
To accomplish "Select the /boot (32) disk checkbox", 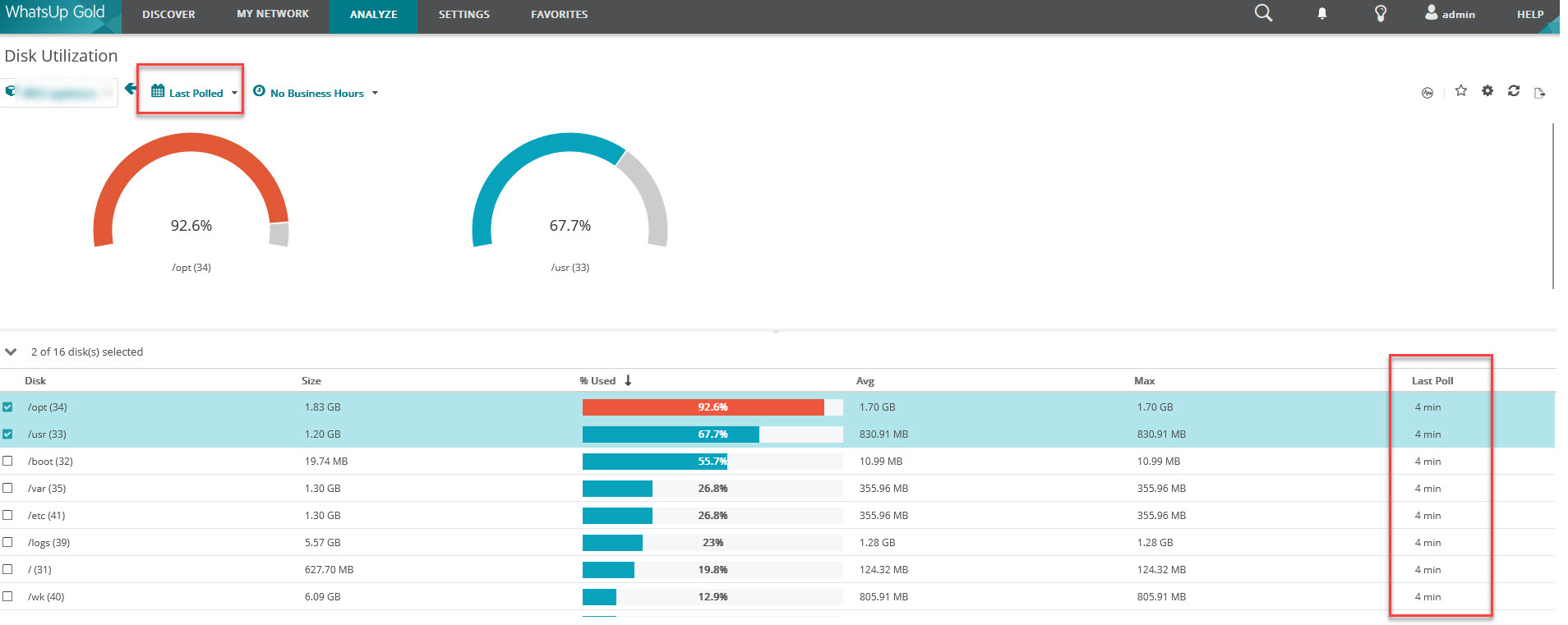I will (x=7, y=462).
